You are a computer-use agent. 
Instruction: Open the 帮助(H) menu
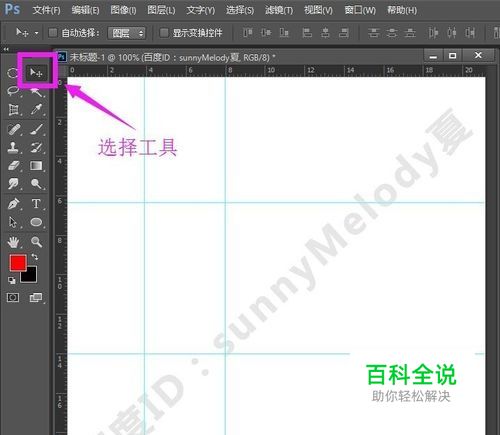click(x=402, y=10)
